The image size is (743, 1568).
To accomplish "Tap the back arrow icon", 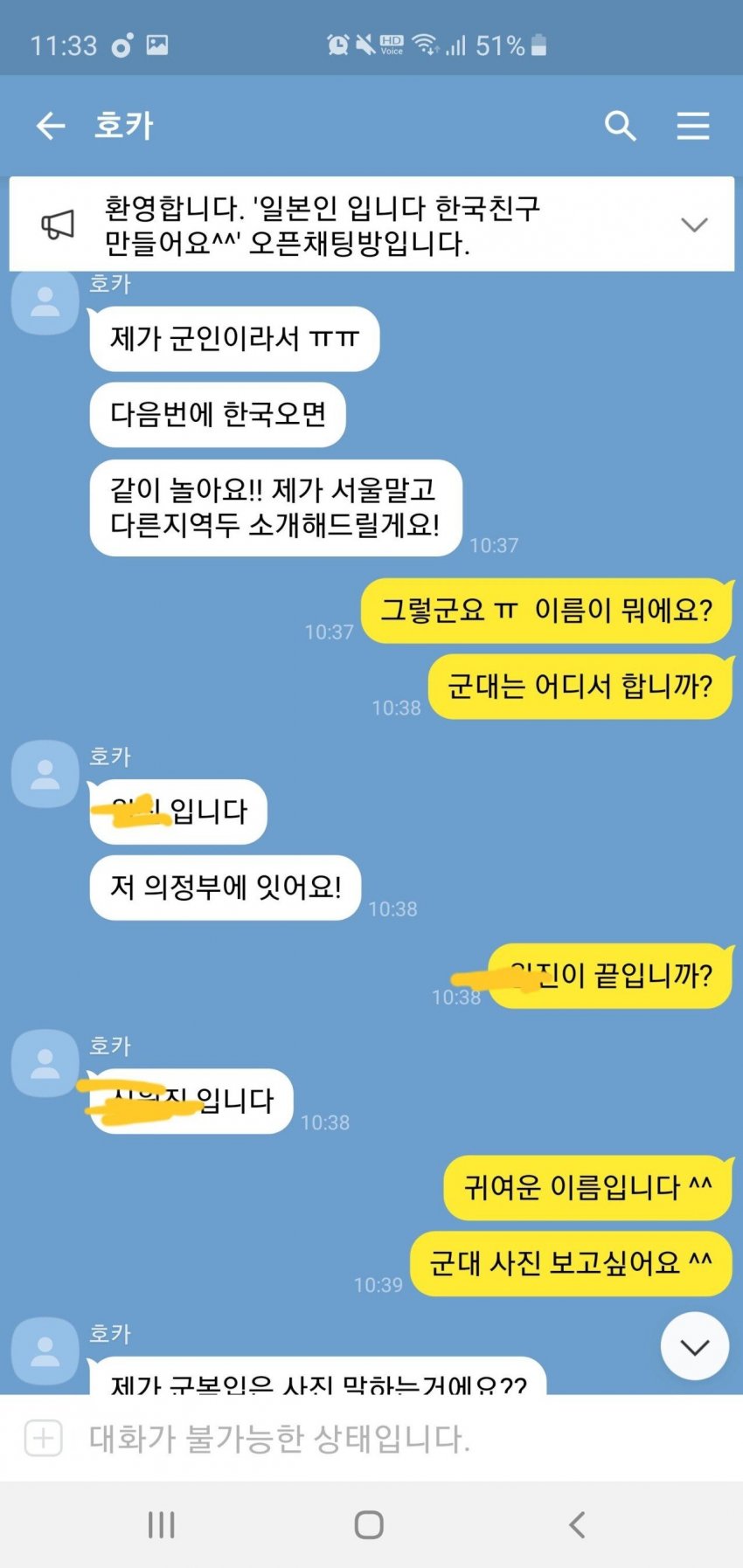I will coord(51,126).
